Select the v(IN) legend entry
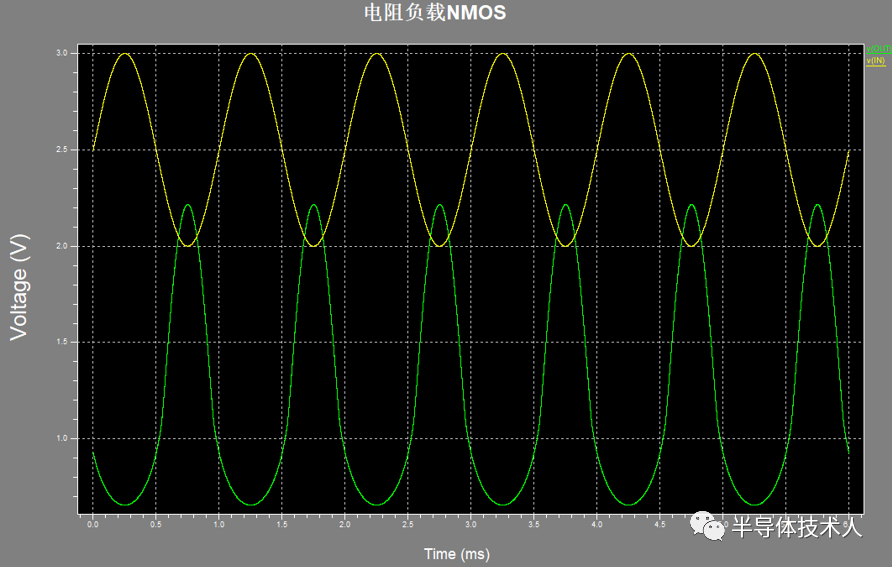The image size is (892, 567). coord(876,60)
